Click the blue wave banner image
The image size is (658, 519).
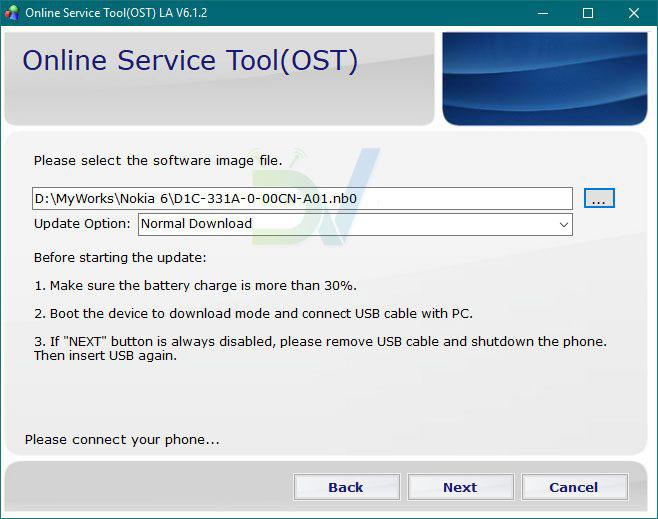543,78
